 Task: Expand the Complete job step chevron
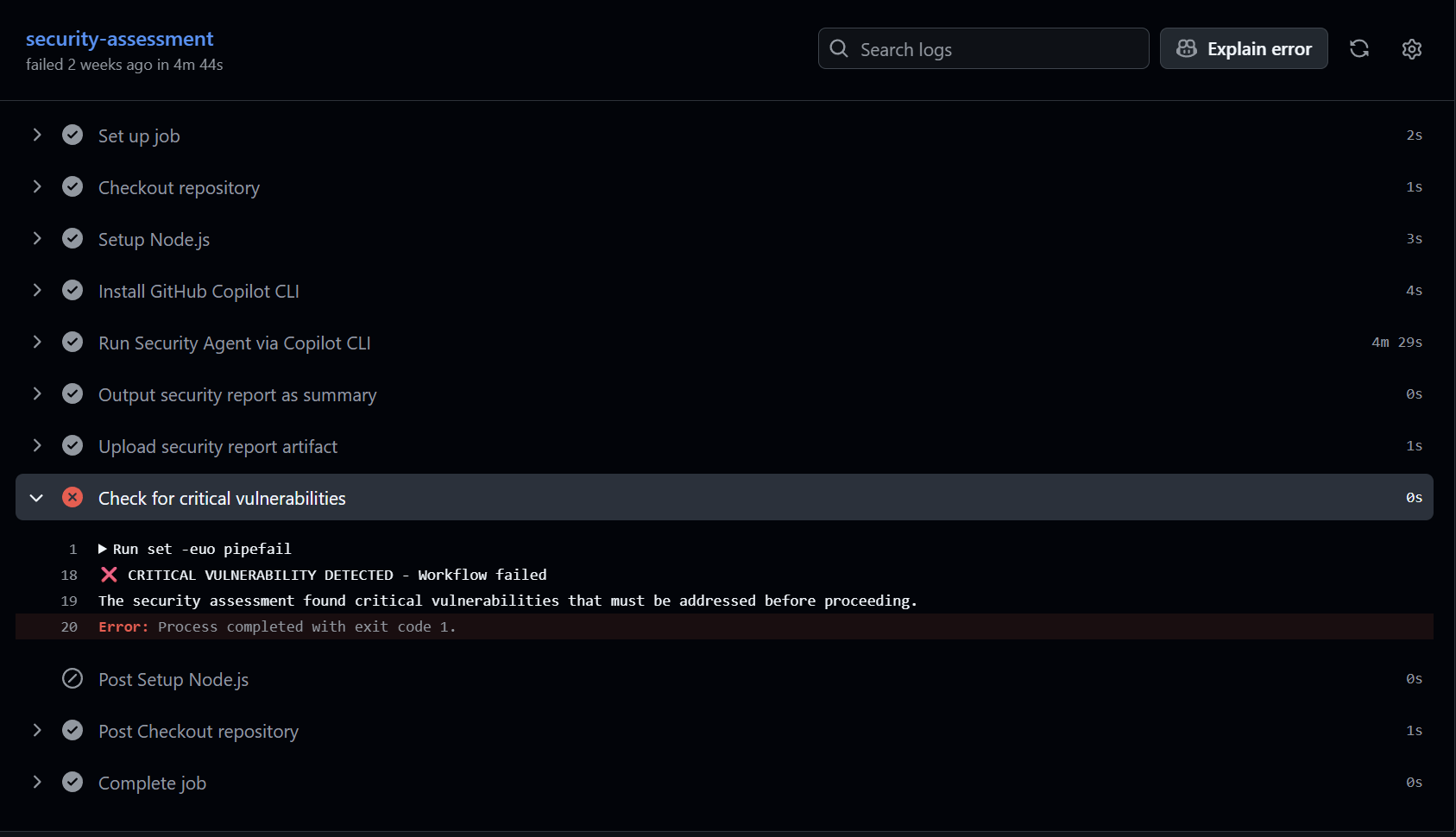[x=37, y=782]
